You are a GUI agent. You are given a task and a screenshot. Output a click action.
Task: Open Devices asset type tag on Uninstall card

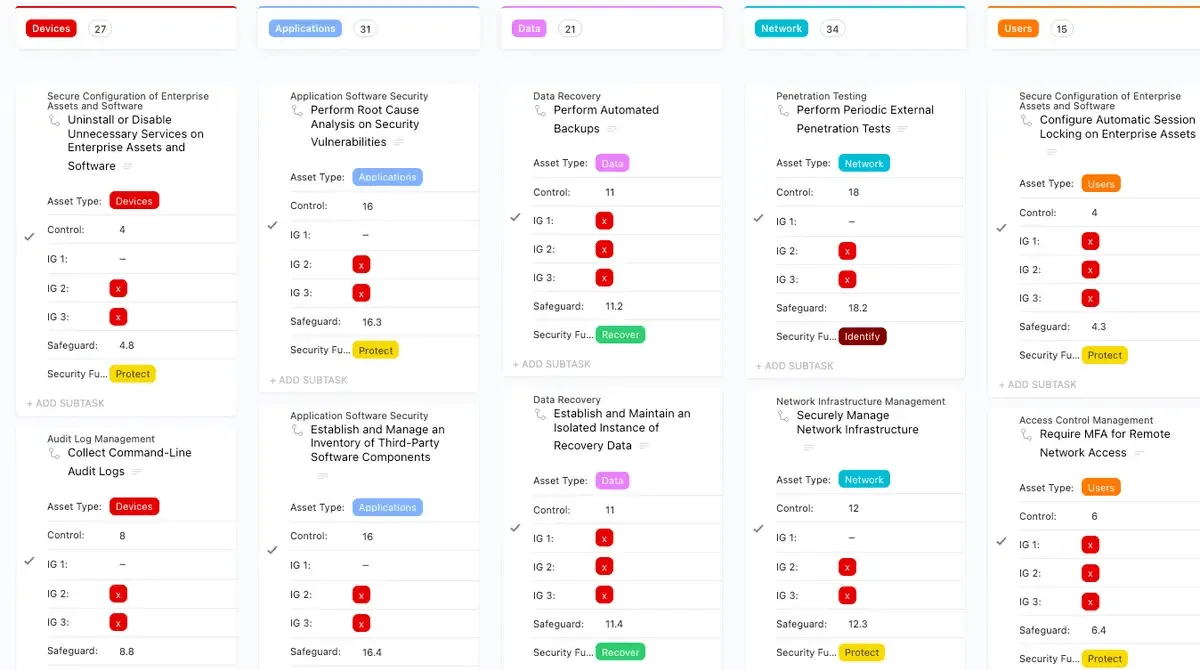pyautogui.click(x=134, y=201)
